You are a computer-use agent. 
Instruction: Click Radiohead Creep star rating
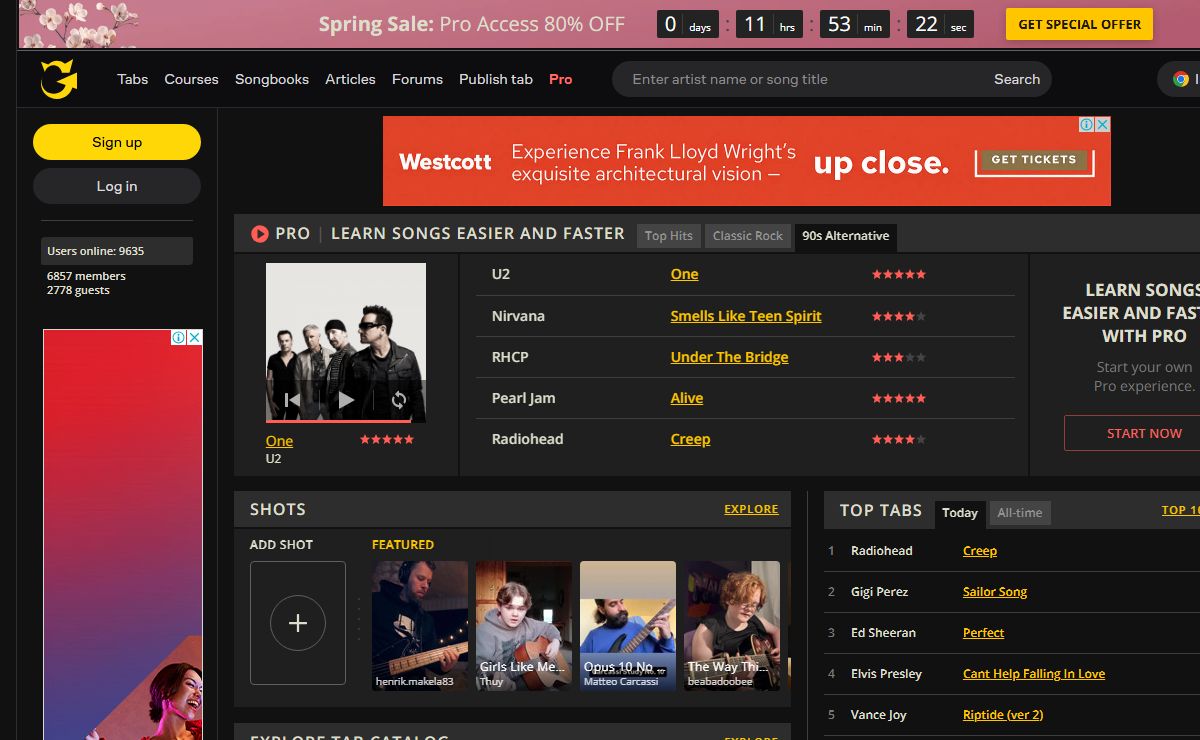(x=899, y=439)
